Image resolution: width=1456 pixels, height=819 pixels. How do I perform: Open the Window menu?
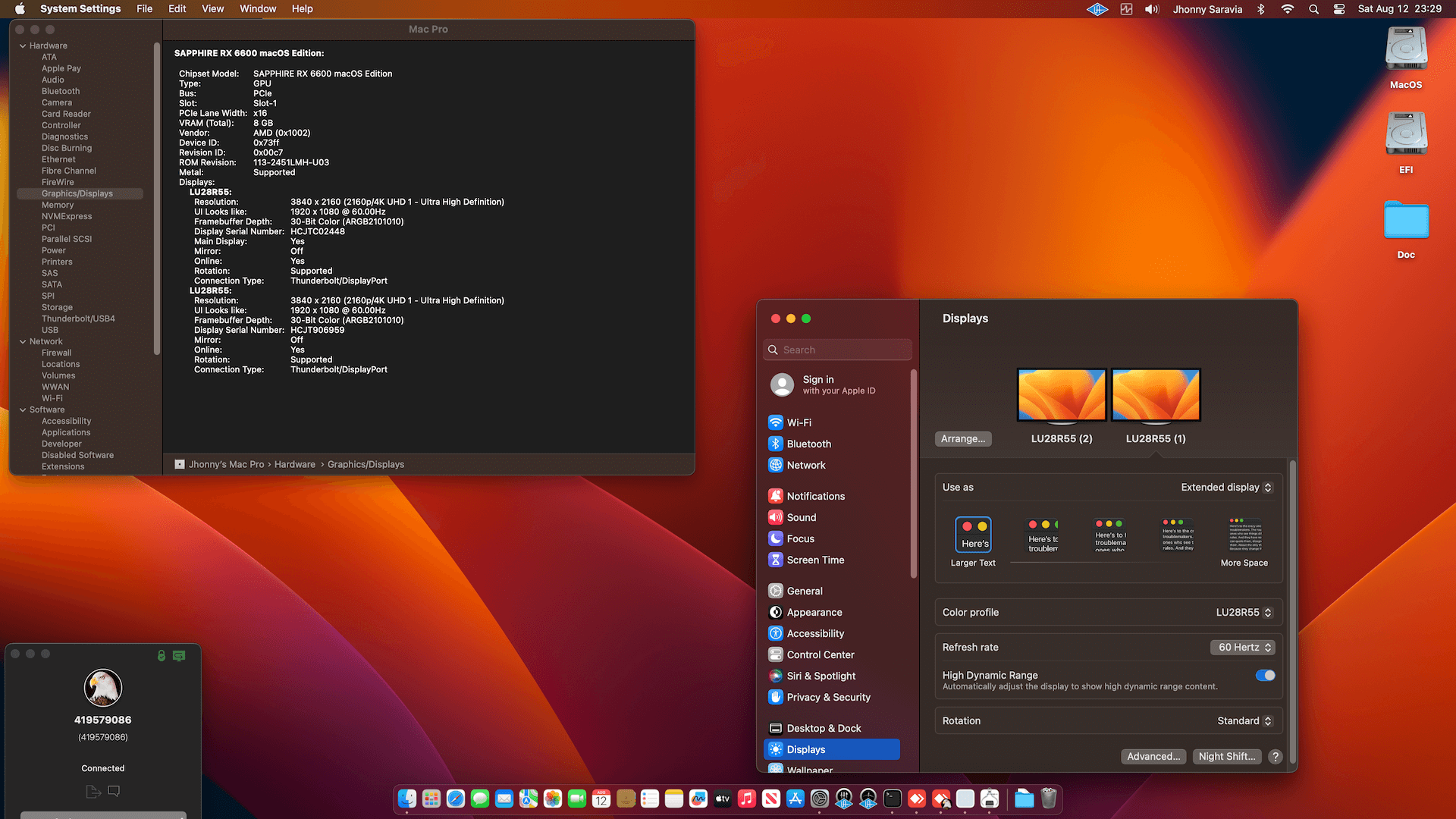click(x=258, y=9)
